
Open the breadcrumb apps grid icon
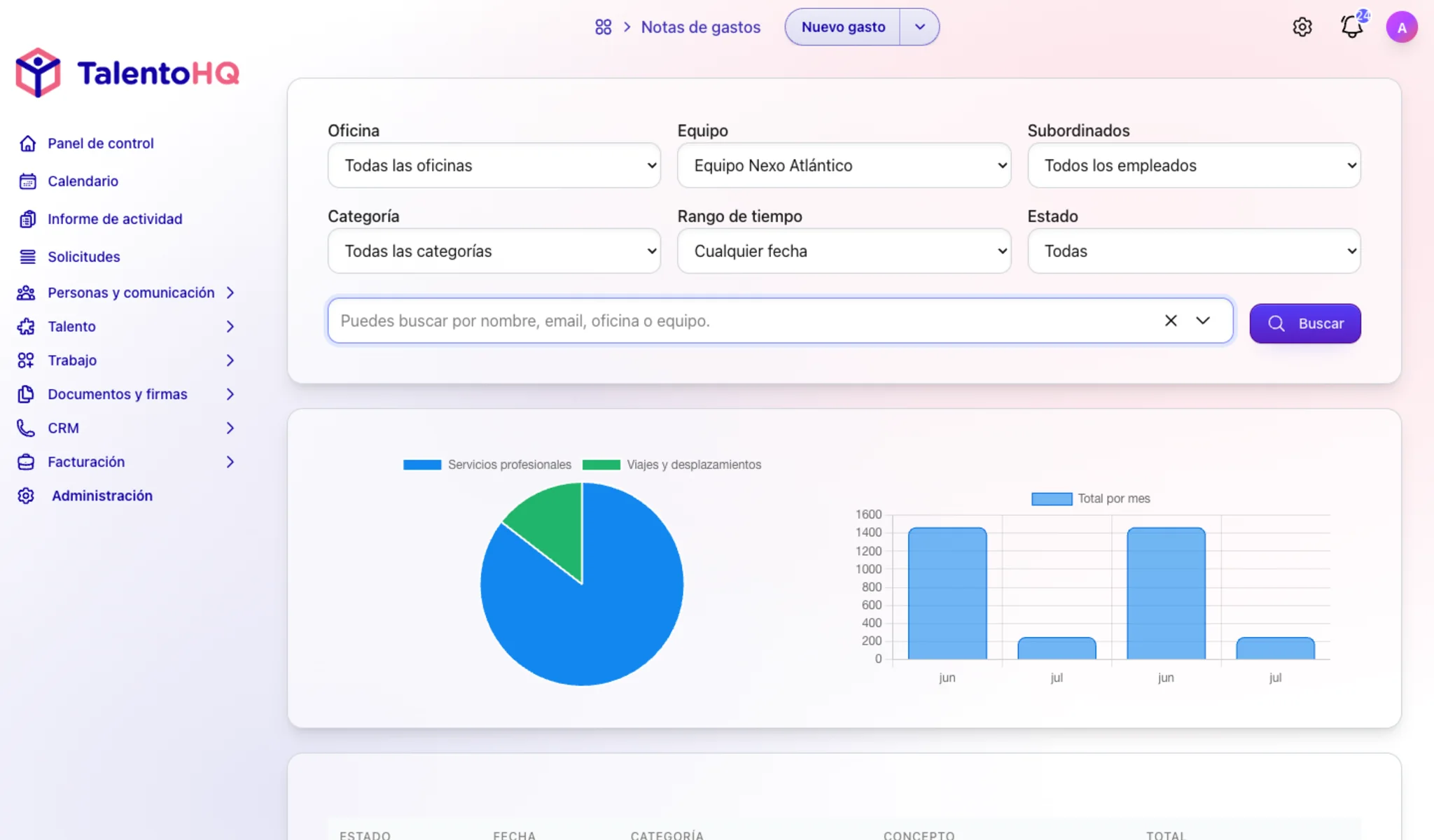603,27
